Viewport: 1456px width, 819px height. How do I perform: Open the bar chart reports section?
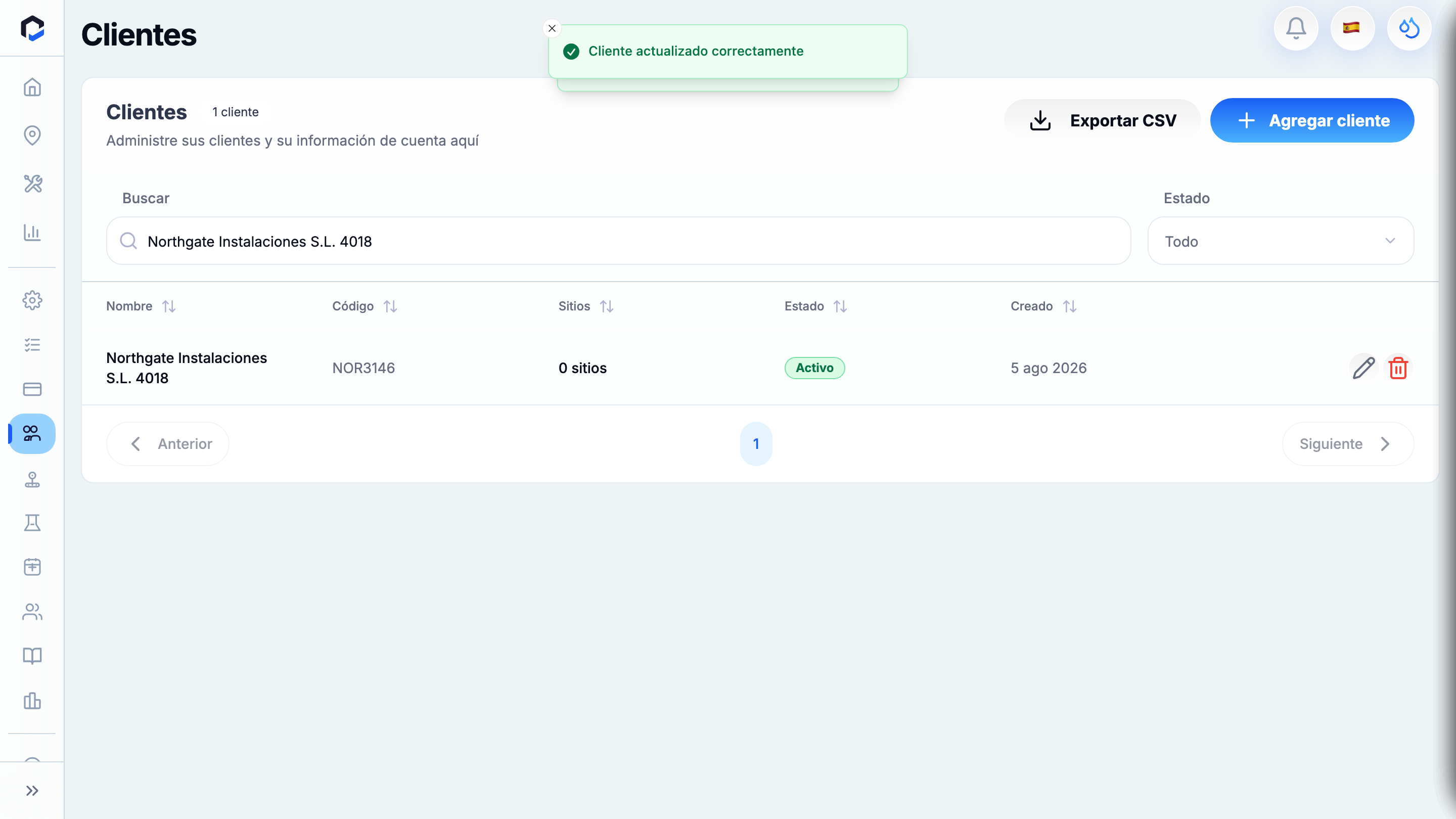tap(32, 233)
